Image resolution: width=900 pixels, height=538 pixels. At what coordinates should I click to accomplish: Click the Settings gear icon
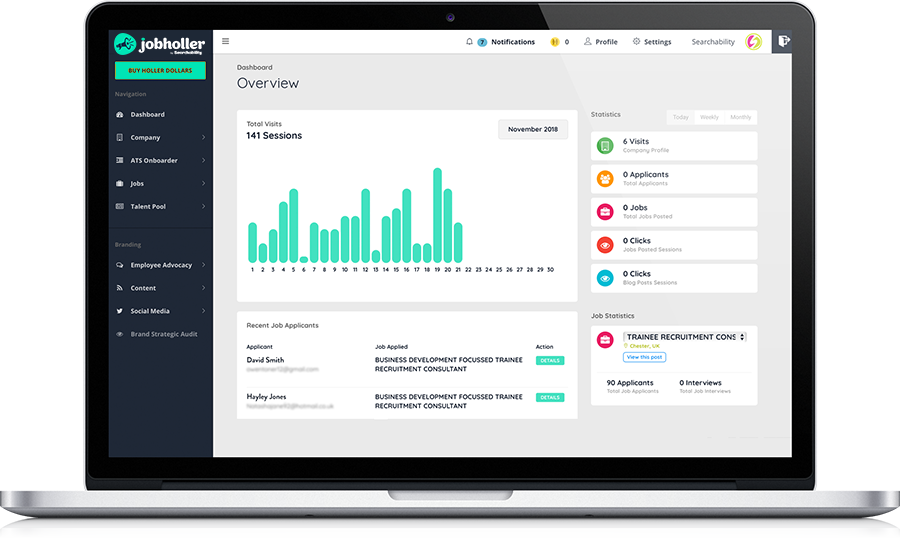(636, 41)
